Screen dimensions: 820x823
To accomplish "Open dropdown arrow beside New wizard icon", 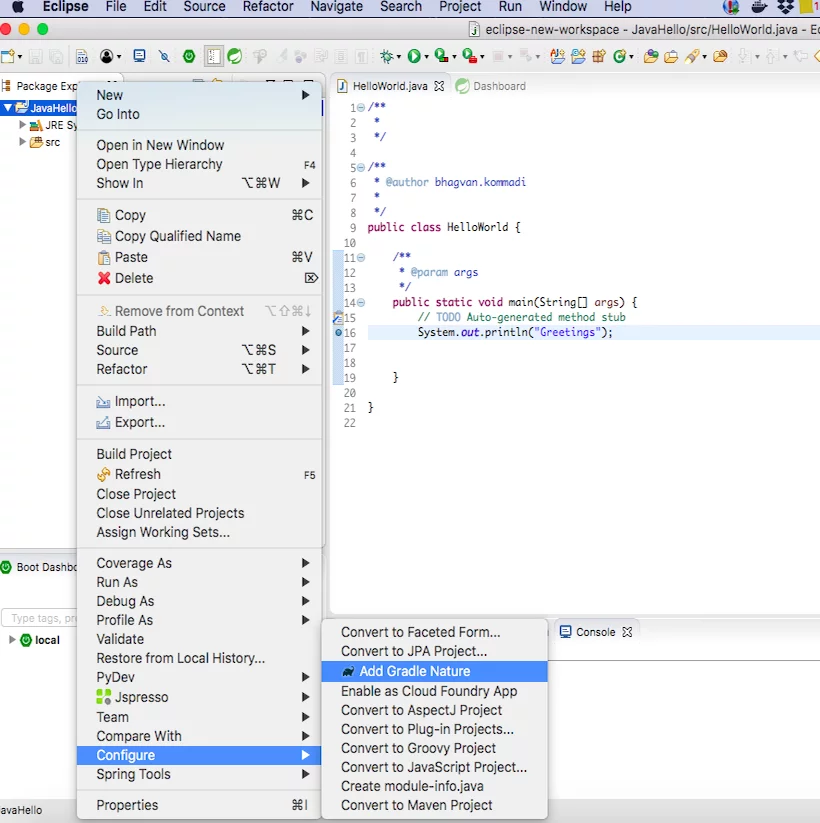I will coord(19,57).
